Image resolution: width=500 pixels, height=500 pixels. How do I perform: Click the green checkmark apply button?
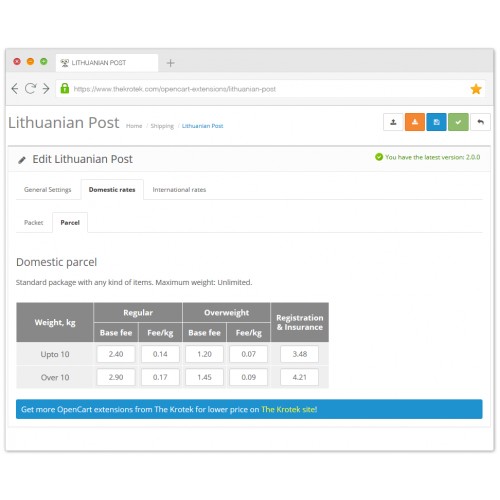458,122
